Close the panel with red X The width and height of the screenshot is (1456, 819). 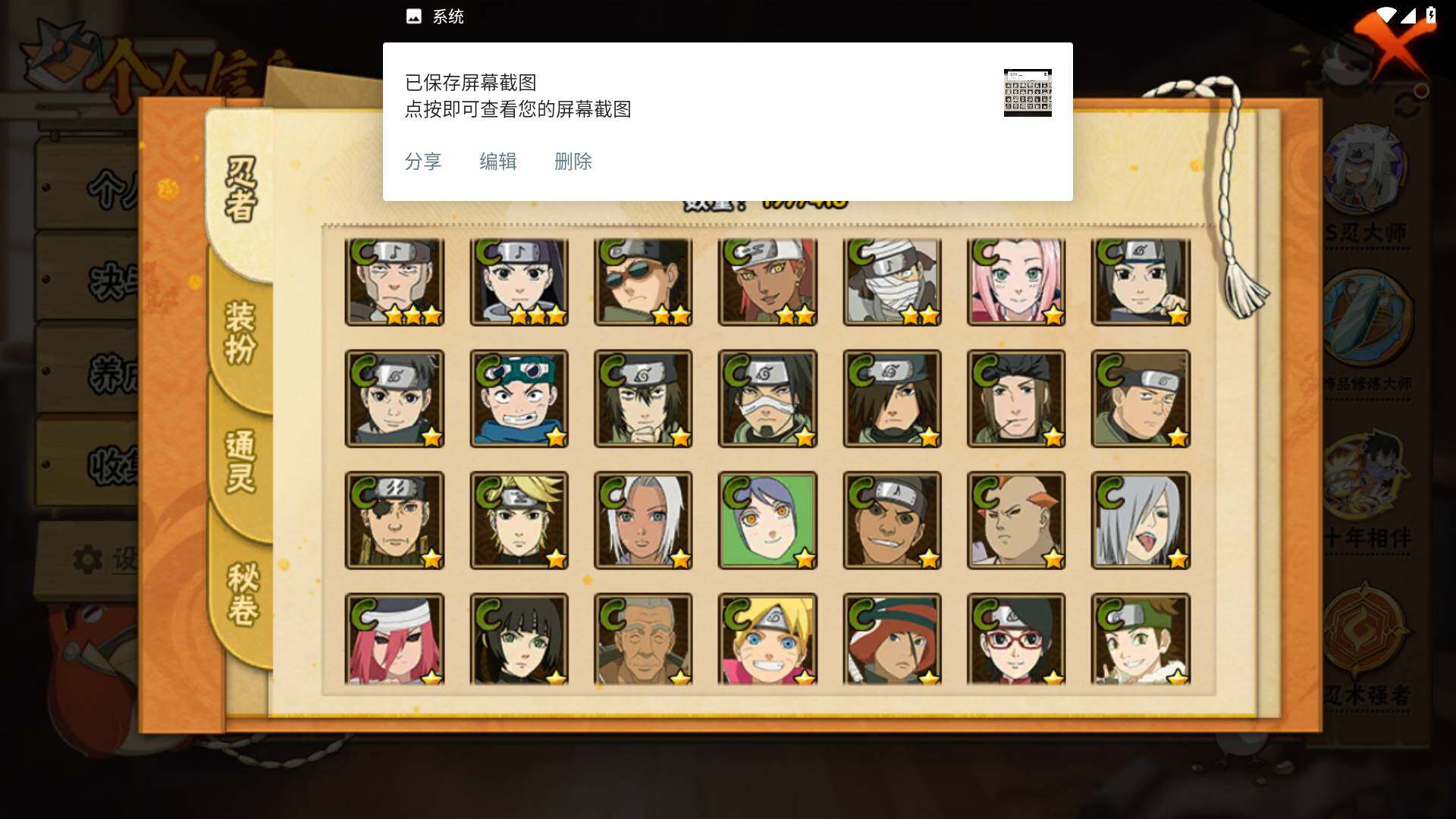pos(1394,45)
